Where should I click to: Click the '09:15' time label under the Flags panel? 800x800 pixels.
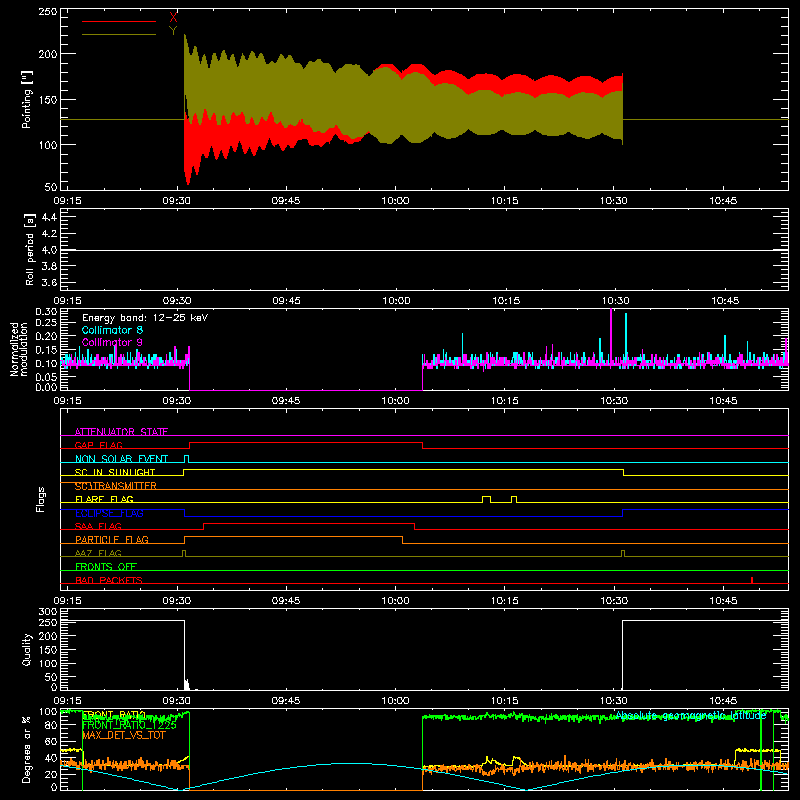pyautogui.click(x=67, y=601)
